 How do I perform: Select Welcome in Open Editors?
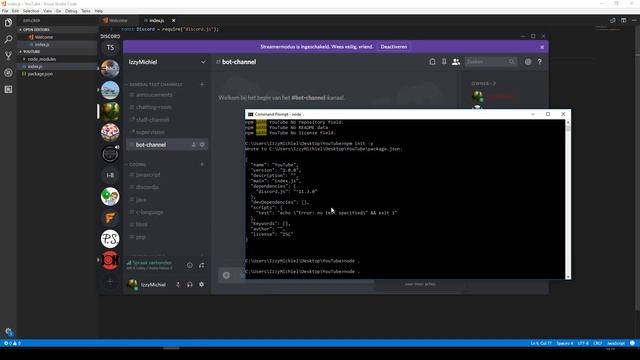tap(44, 37)
